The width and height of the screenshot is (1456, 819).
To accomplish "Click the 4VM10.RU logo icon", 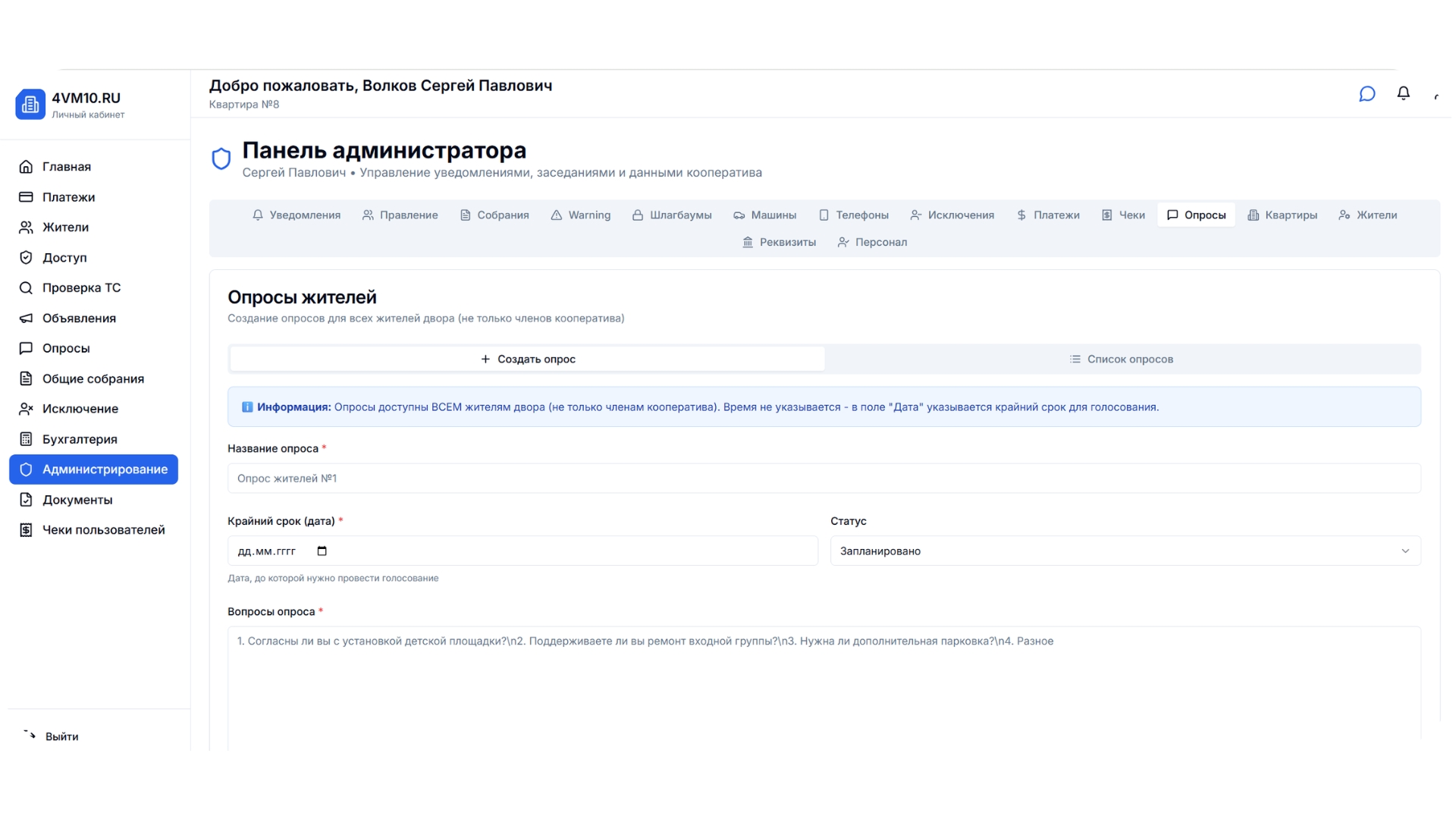I will click(x=30, y=104).
